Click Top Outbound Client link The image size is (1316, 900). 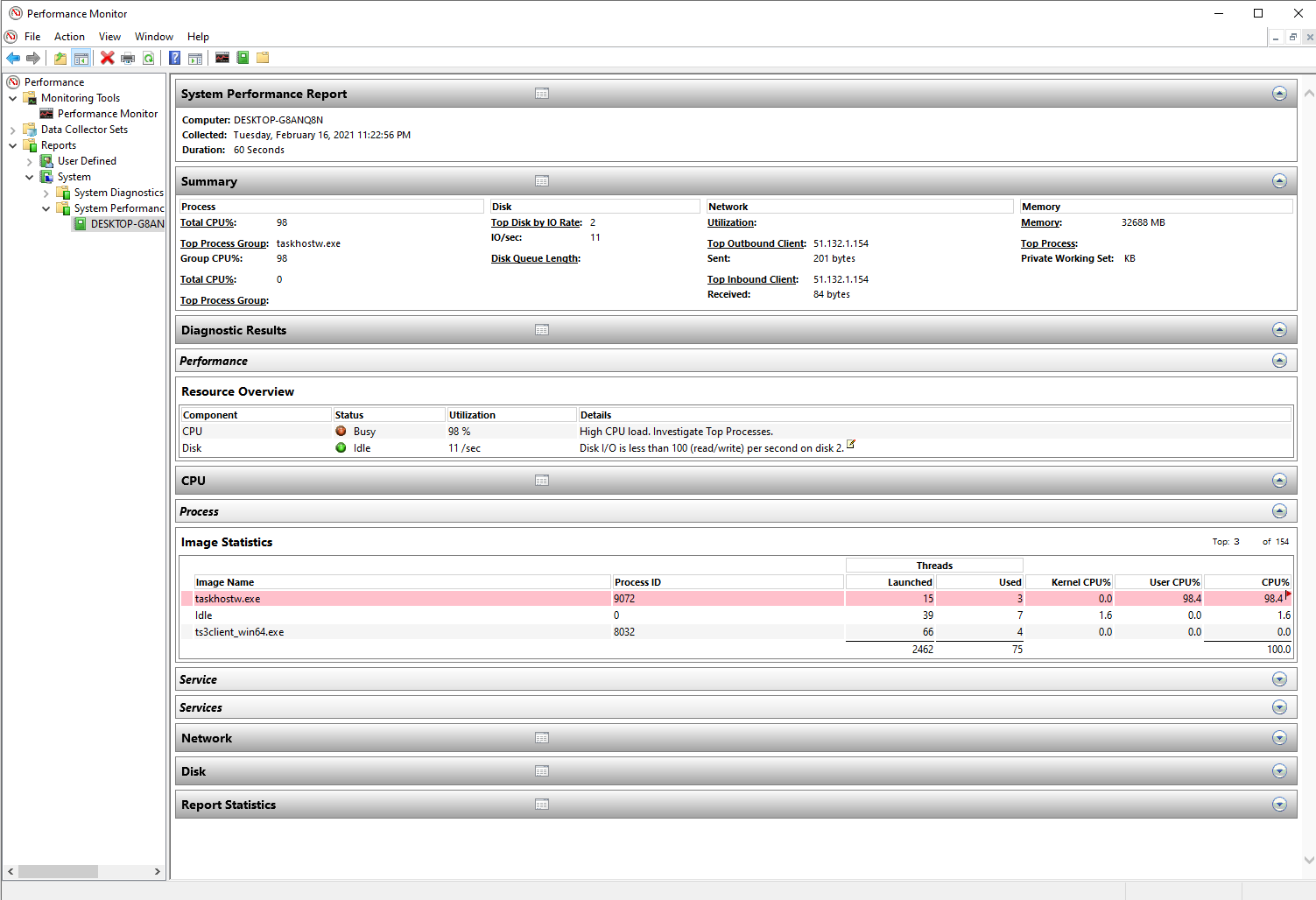pos(757,243)
